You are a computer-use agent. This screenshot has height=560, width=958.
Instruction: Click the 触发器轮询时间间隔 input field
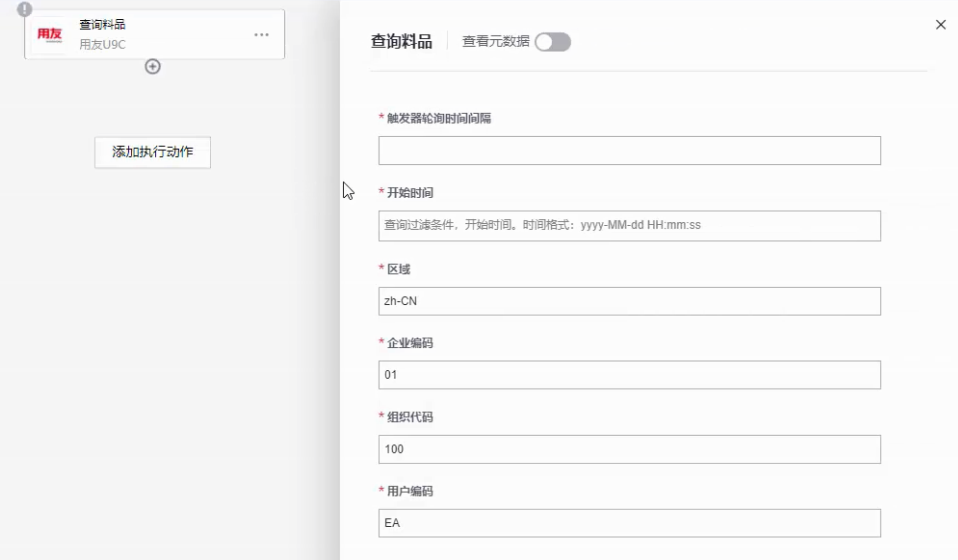[629, 151]
